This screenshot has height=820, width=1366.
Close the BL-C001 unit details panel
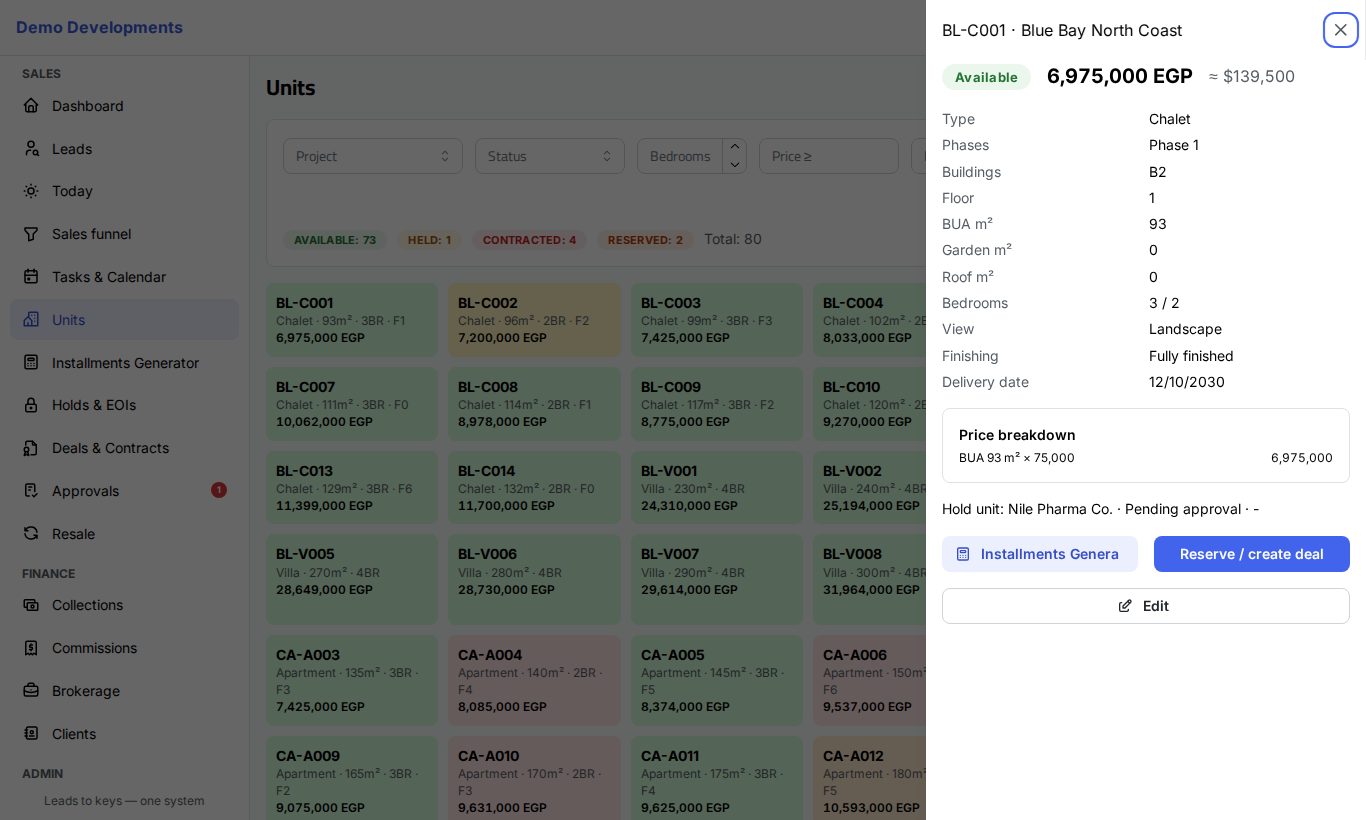click(1340, 30)
